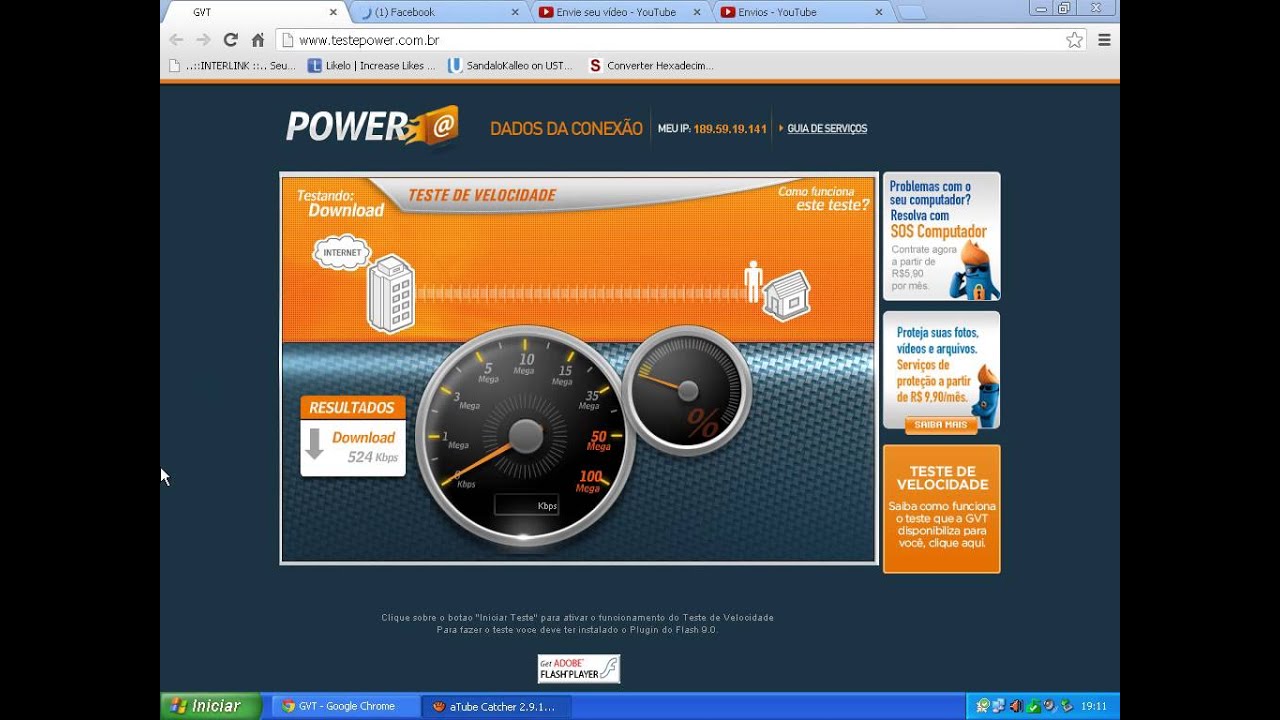Open the Converter Hexadecim bookmark
The image size is (1280, 720).
[x=651, y=66]
